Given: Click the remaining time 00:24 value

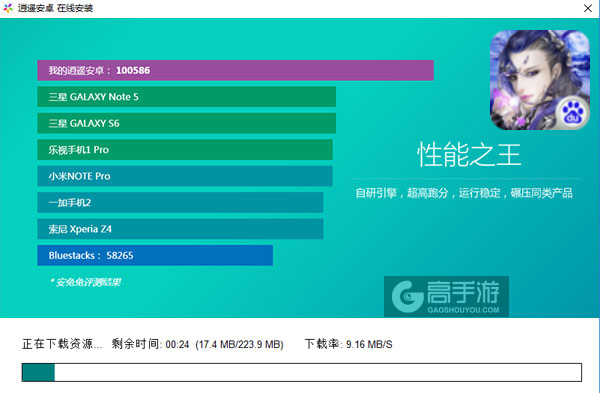Looking at the screenshot, I should click(177, 344).
